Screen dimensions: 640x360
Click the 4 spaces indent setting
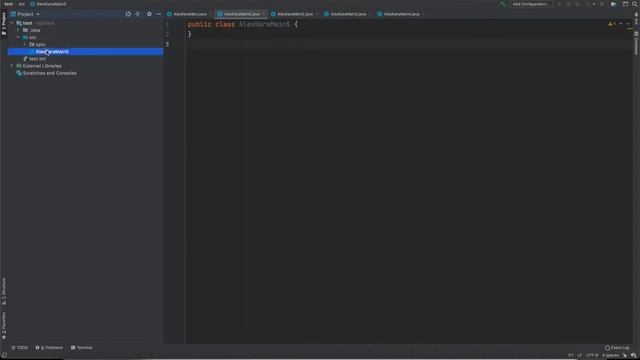pos(611,356)
